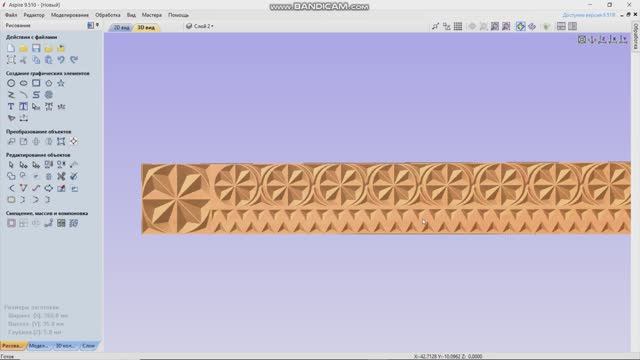Click the view along Z axis icon
Screen dimensions: 640x360
[x=603, y=40]
